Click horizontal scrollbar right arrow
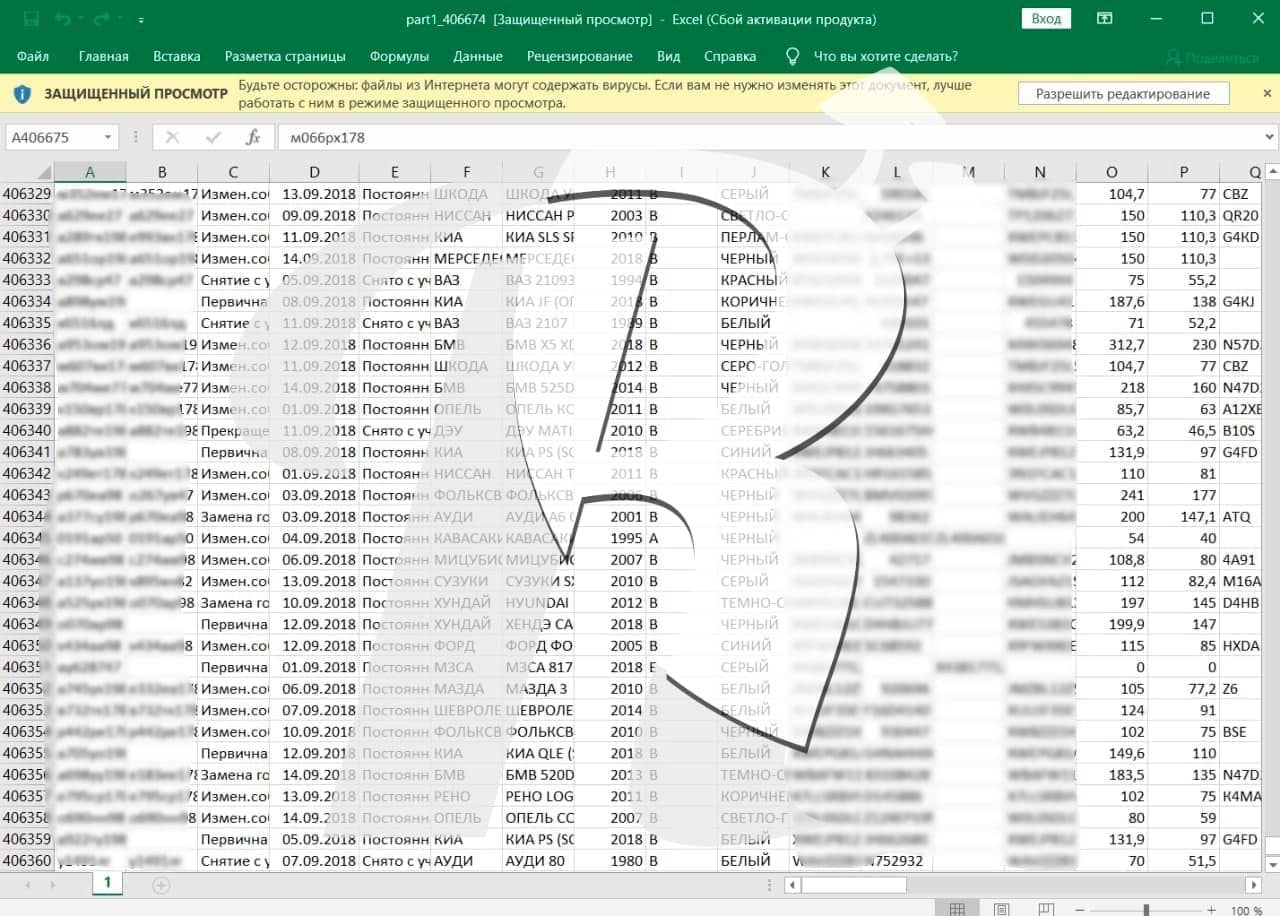 (x=1253, y=885)
